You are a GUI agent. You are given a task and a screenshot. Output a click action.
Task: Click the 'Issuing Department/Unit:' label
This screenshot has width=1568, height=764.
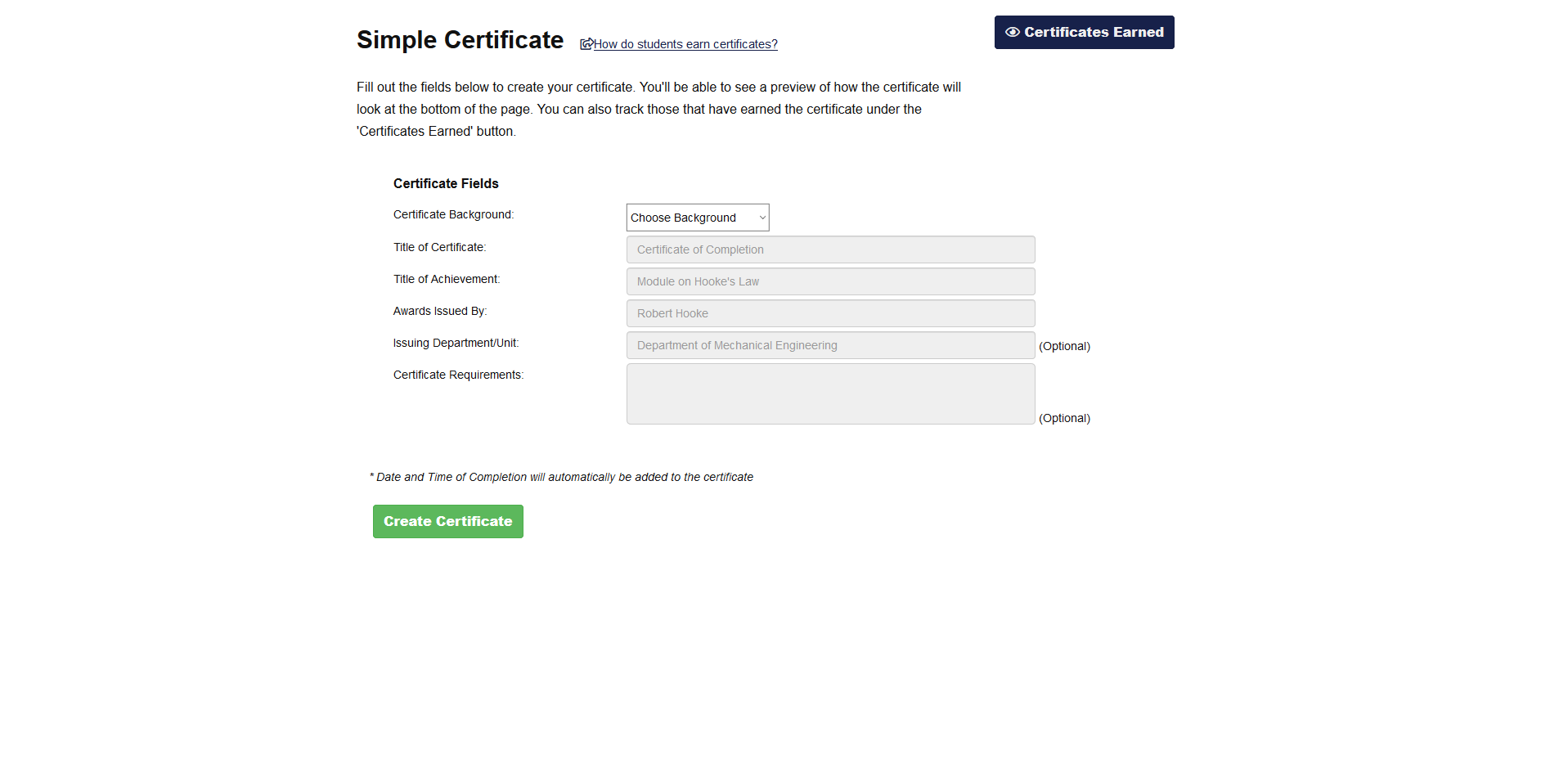pyautogui.click(x=456, y=343)
